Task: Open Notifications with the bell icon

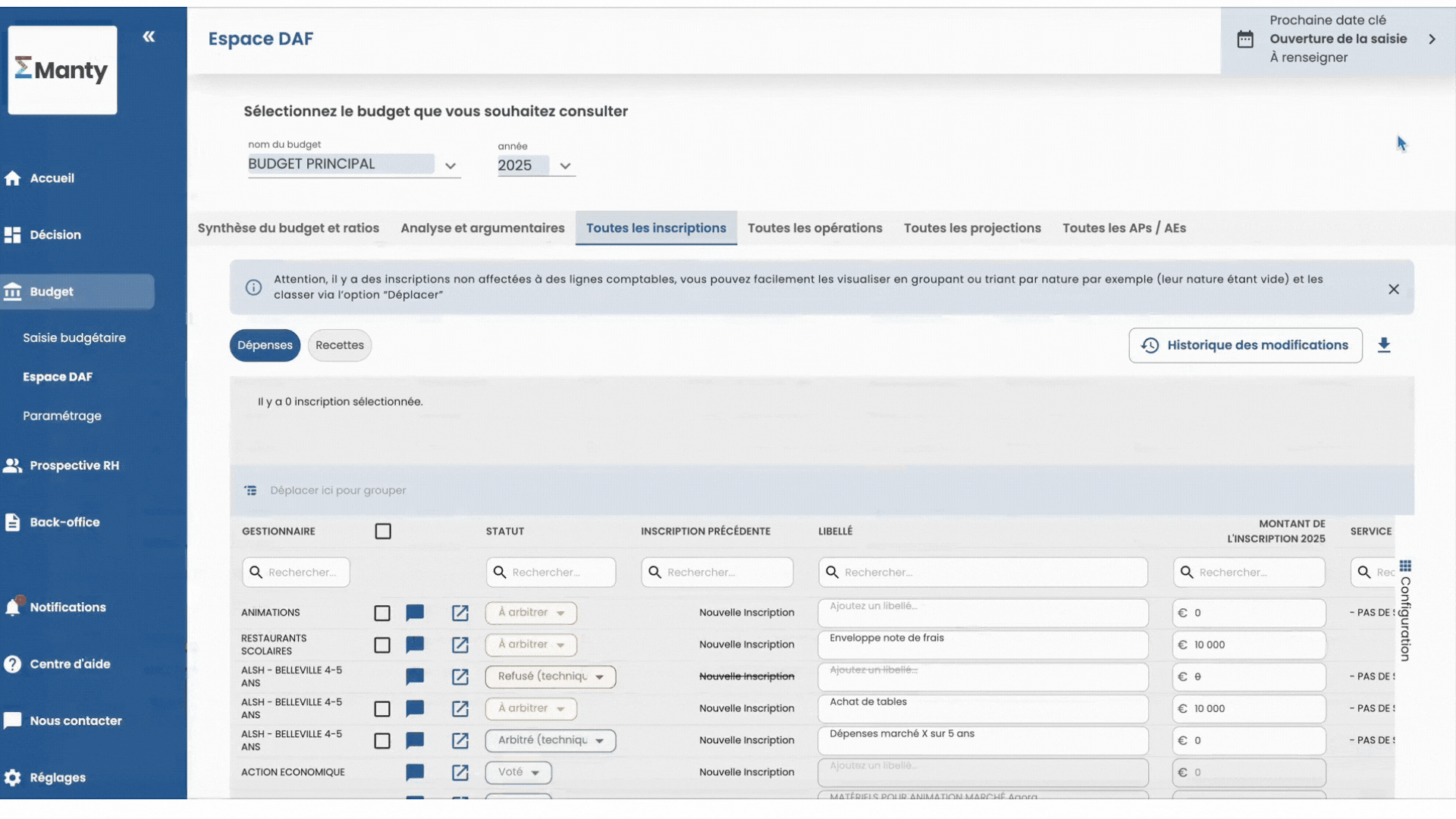Action: (13, 607)
